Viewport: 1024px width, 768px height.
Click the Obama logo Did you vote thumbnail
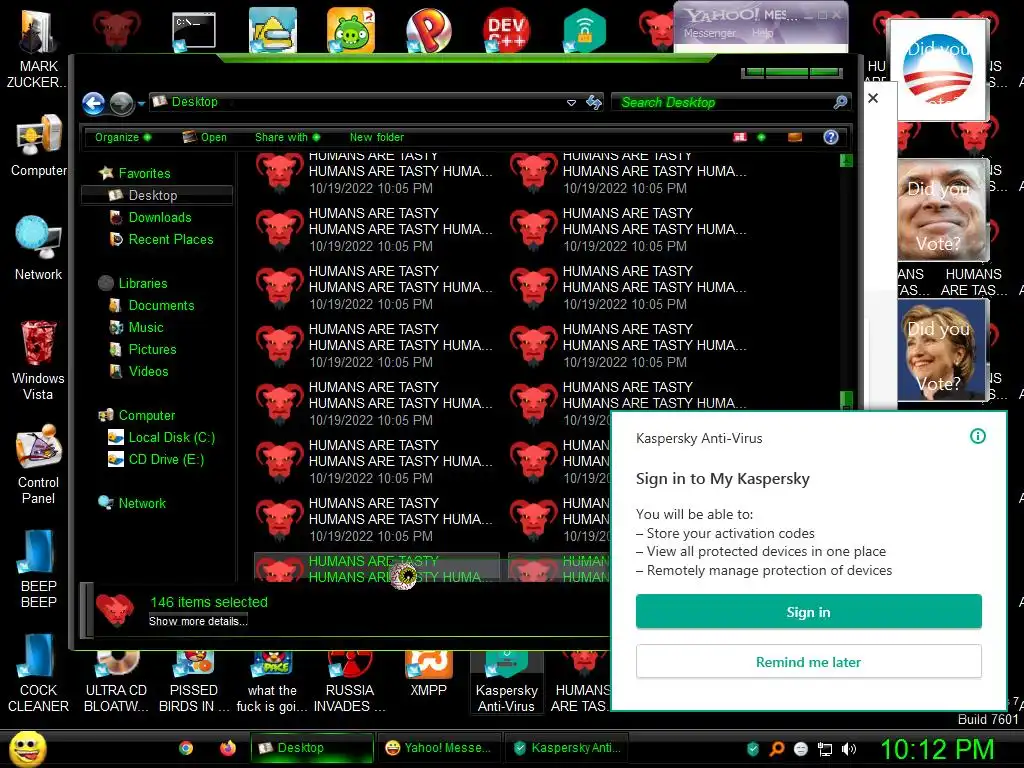pos(938,71)
